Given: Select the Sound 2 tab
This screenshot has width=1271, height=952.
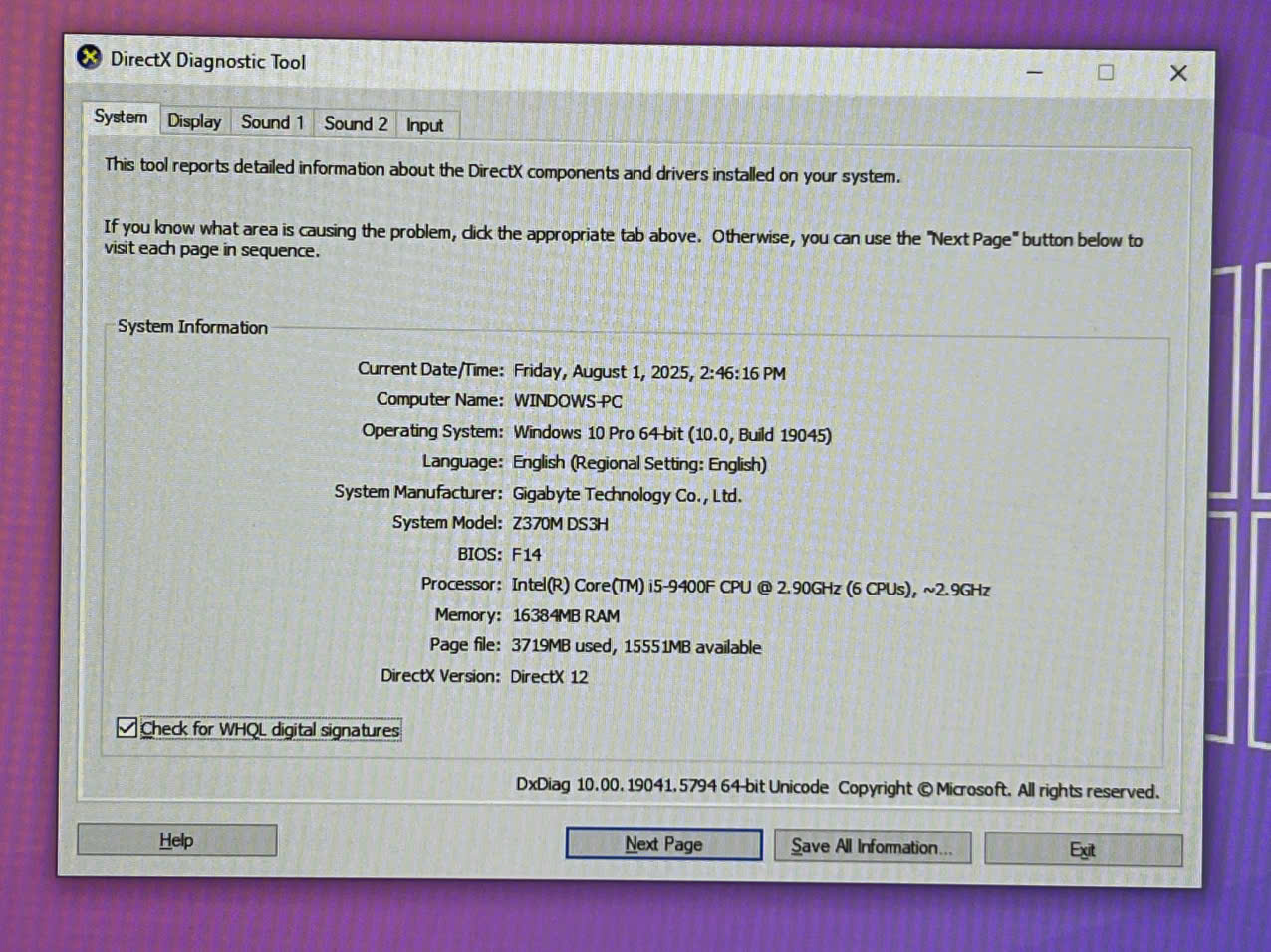Looking at the screenshot, I should click(356, 124).
